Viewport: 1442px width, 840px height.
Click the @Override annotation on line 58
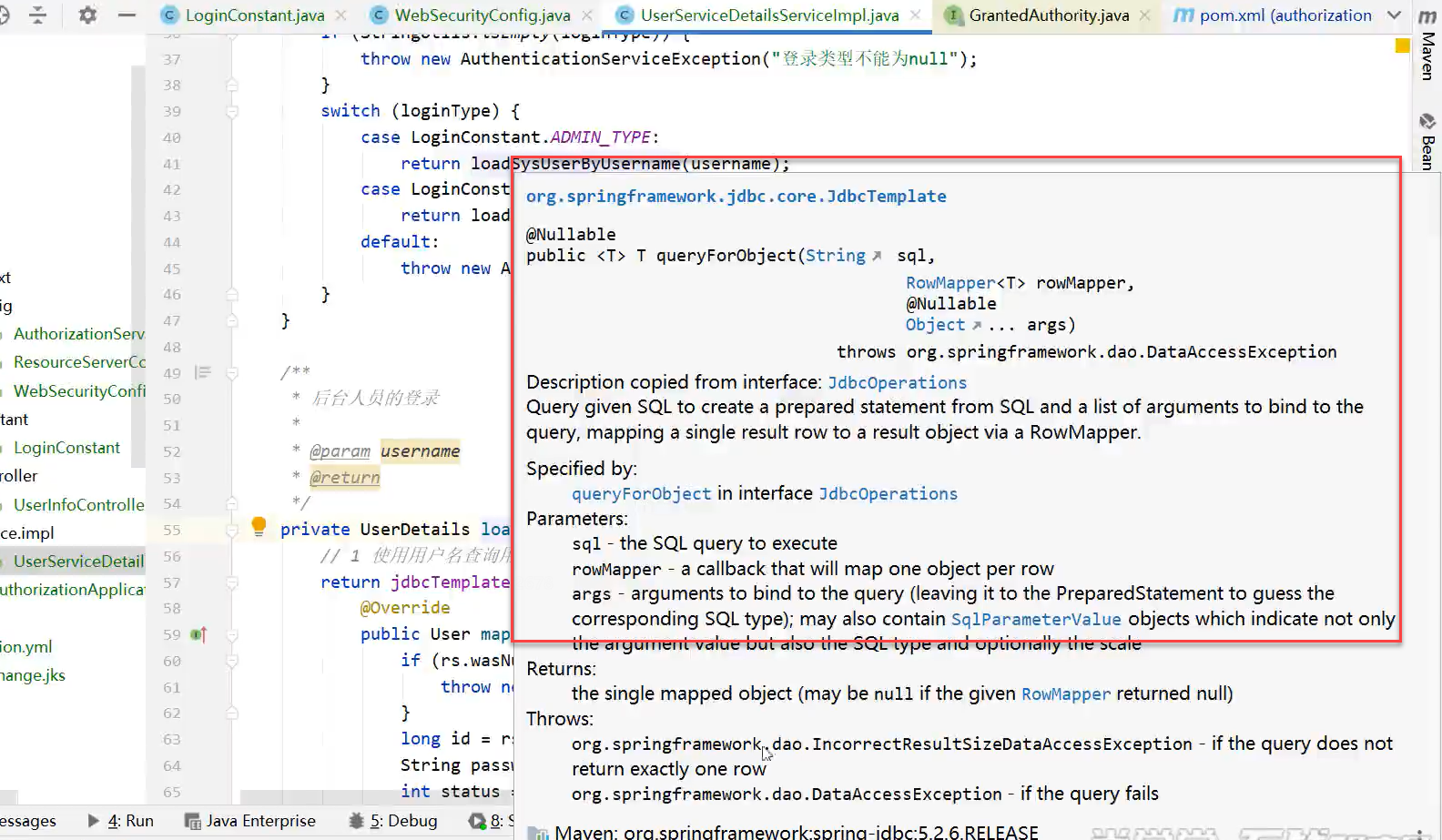pyautogui.click(x=405, y=608)
